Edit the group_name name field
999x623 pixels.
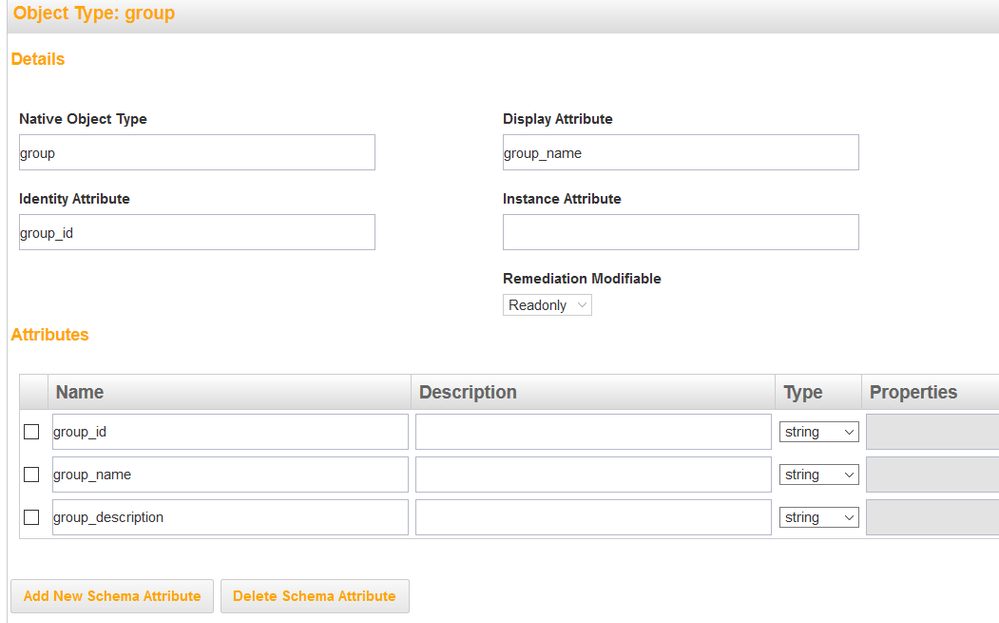click(230, 475)
